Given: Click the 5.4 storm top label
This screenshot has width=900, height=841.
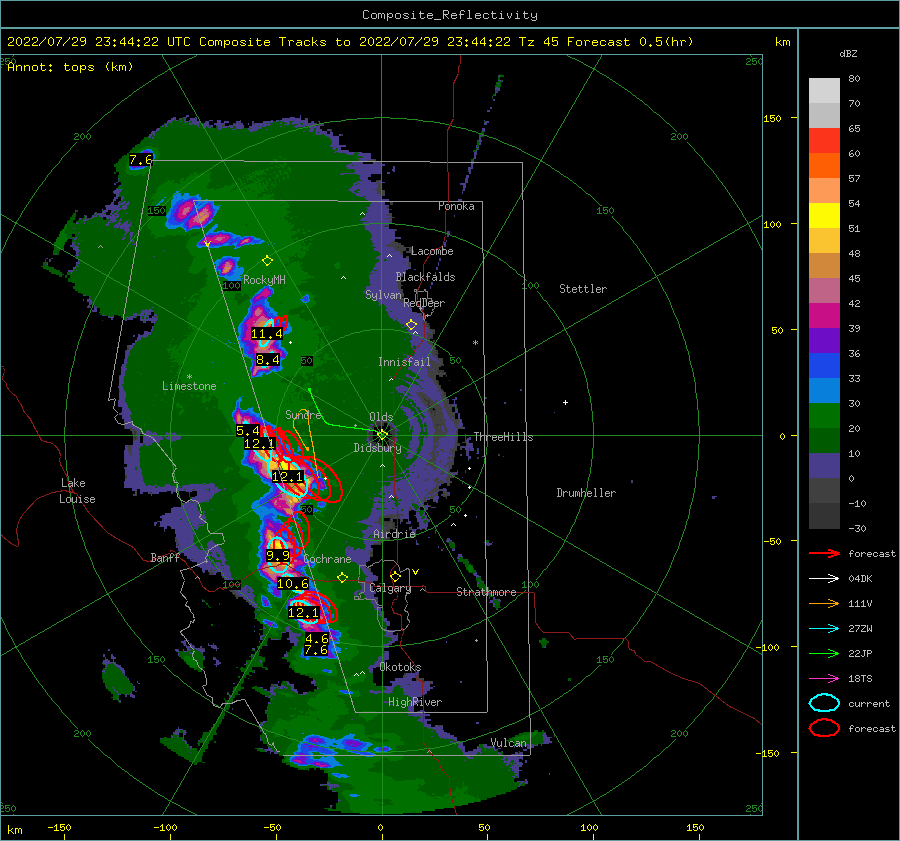Looking at the screenshot, I should tap(248, 431).
